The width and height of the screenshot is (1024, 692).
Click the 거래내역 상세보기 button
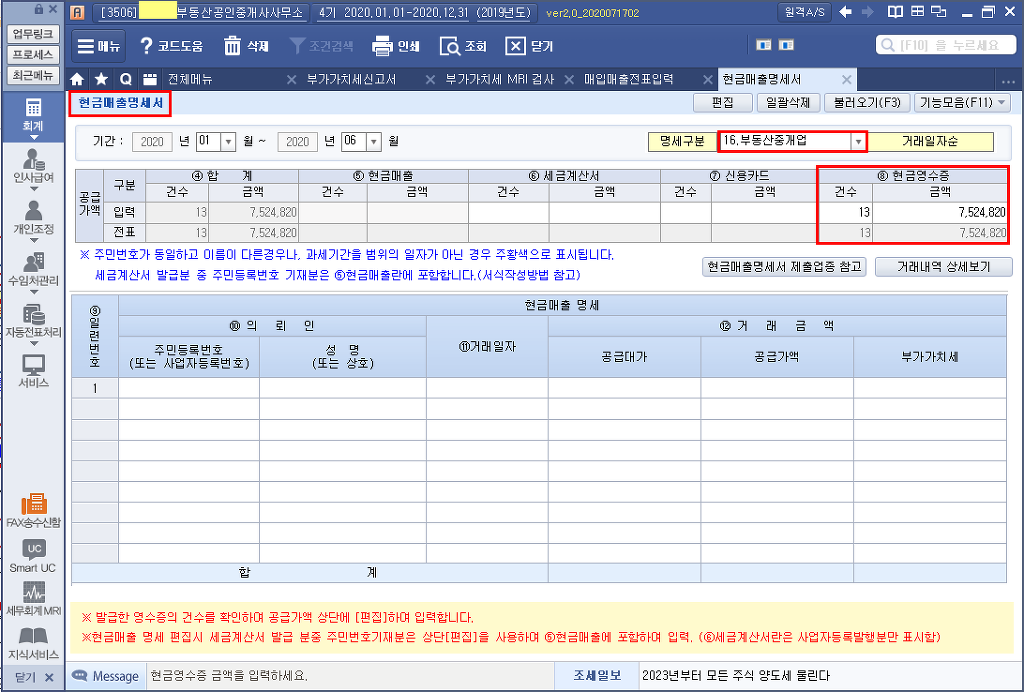[x=943, y=267]
